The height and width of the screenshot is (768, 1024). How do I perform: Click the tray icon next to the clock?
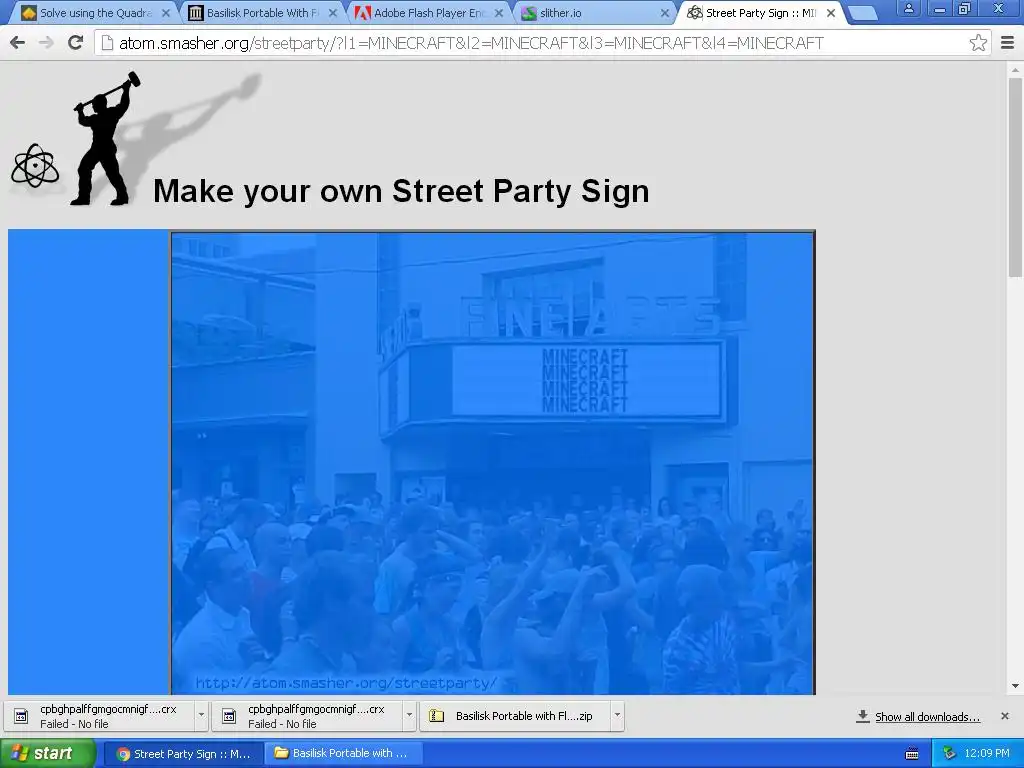(x=949, y=754)
